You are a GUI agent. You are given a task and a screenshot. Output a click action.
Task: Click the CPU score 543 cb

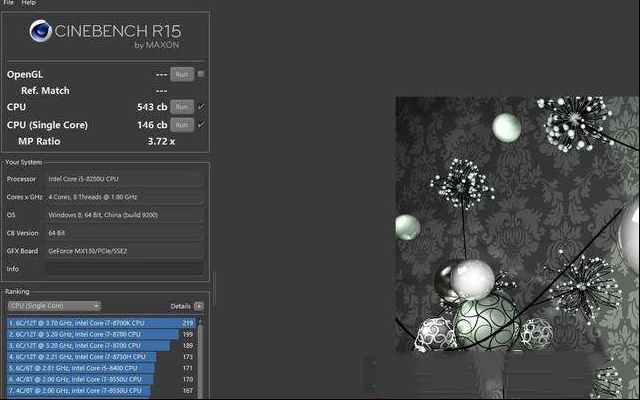tap(152, 107)
